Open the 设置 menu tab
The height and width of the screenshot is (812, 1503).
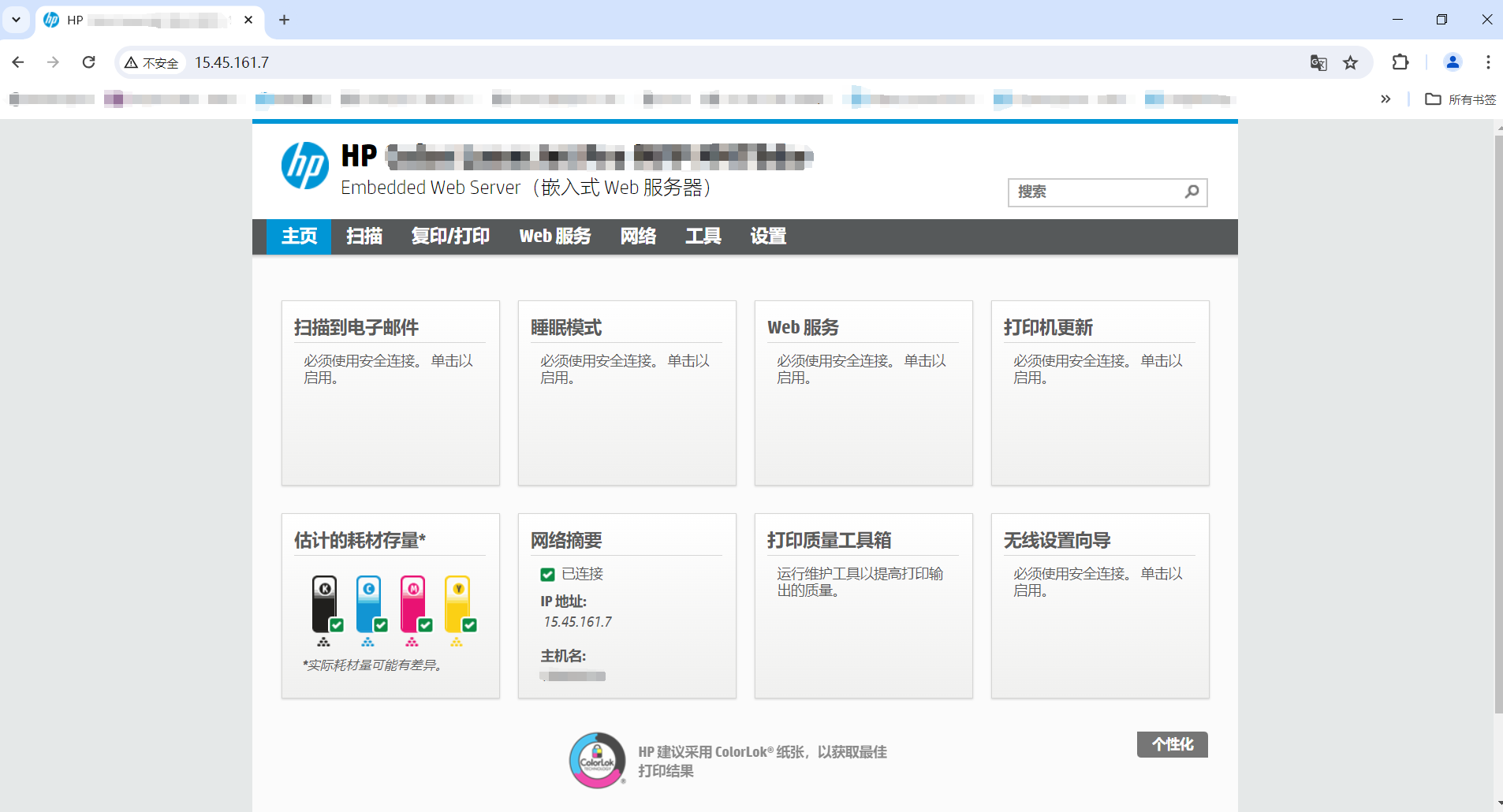click(x=767, y=237)
